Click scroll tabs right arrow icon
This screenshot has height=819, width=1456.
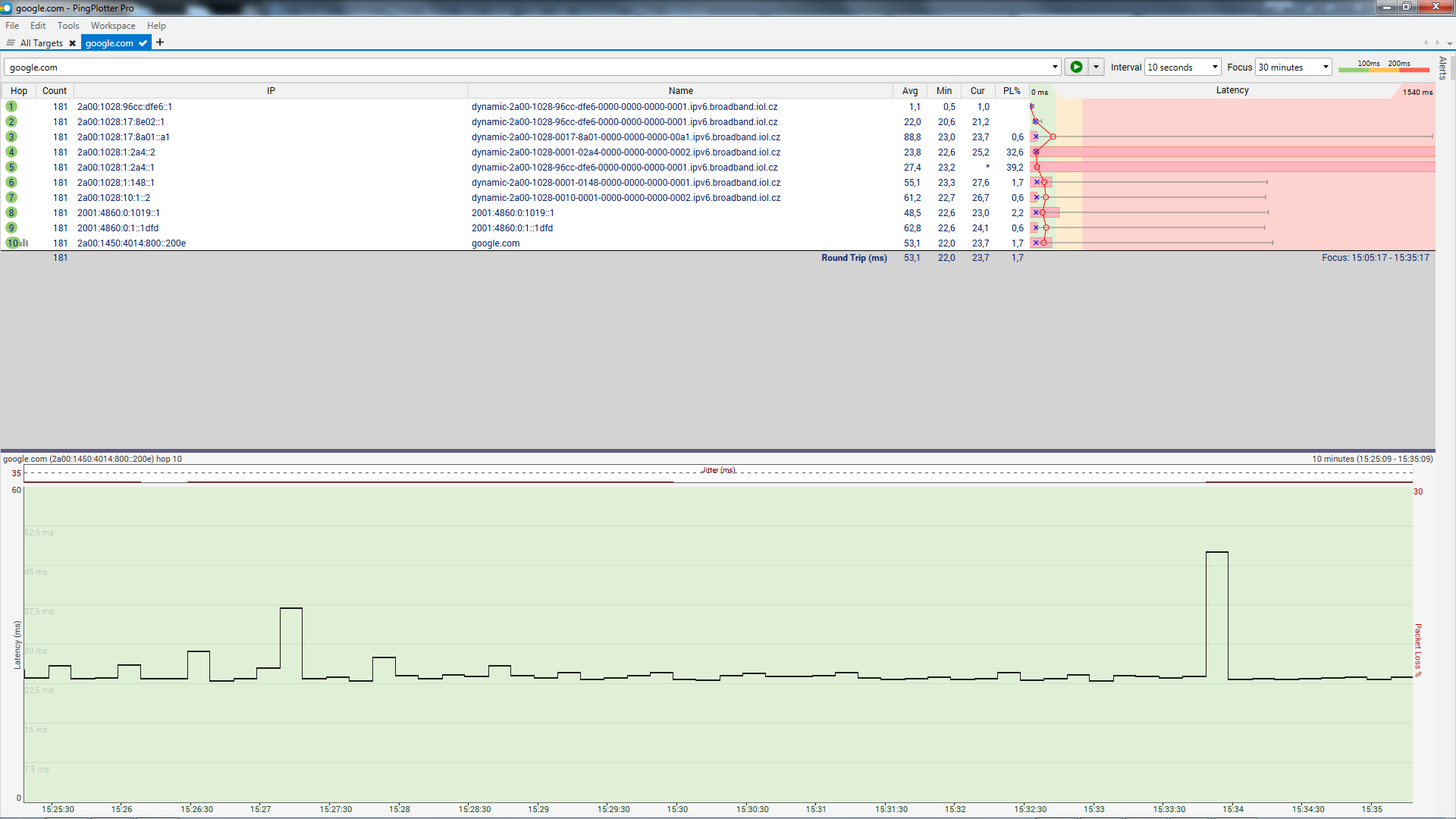[1437, 43]
